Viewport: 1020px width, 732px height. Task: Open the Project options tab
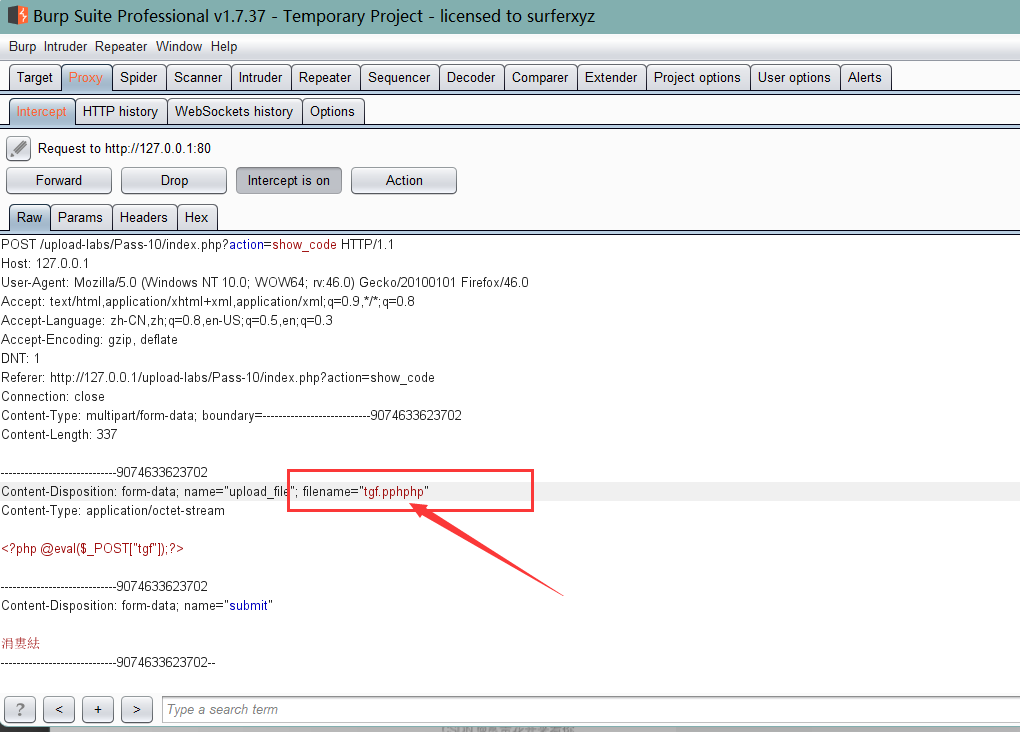(x=697, y=77)
